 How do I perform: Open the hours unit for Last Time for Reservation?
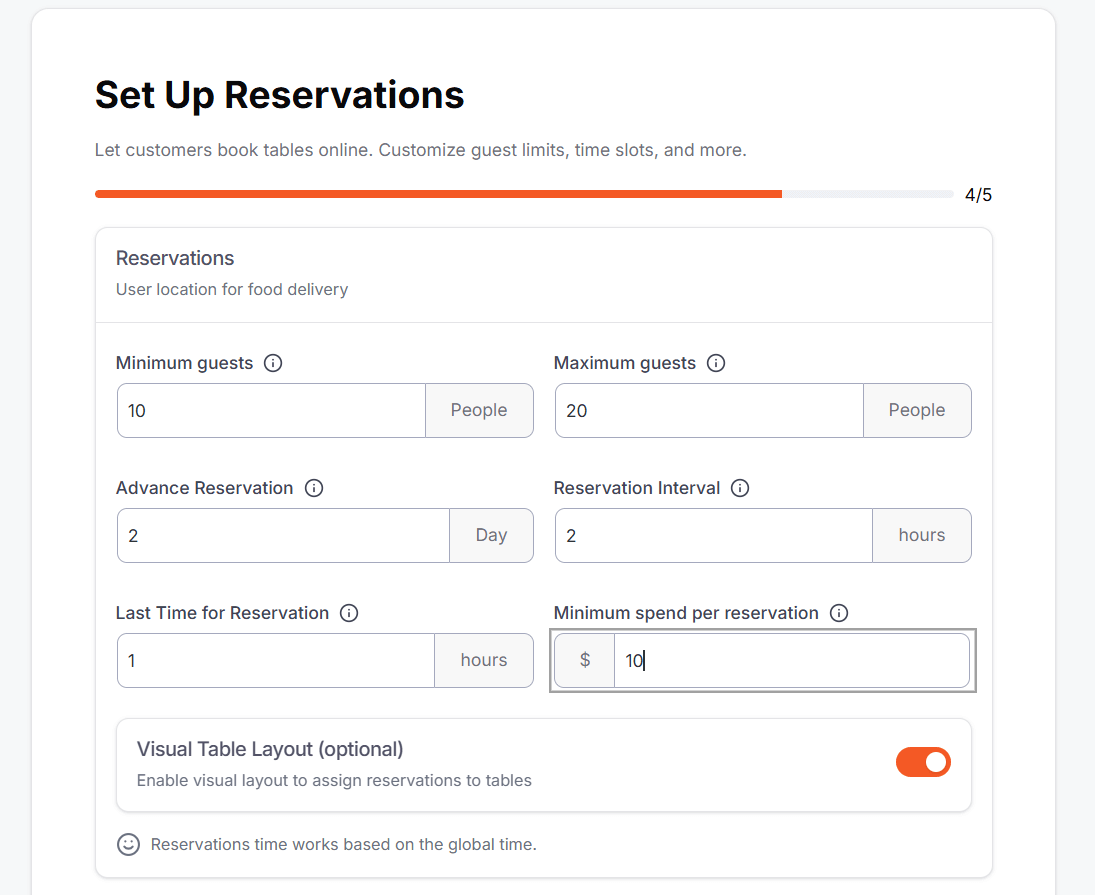pos(483,660)
